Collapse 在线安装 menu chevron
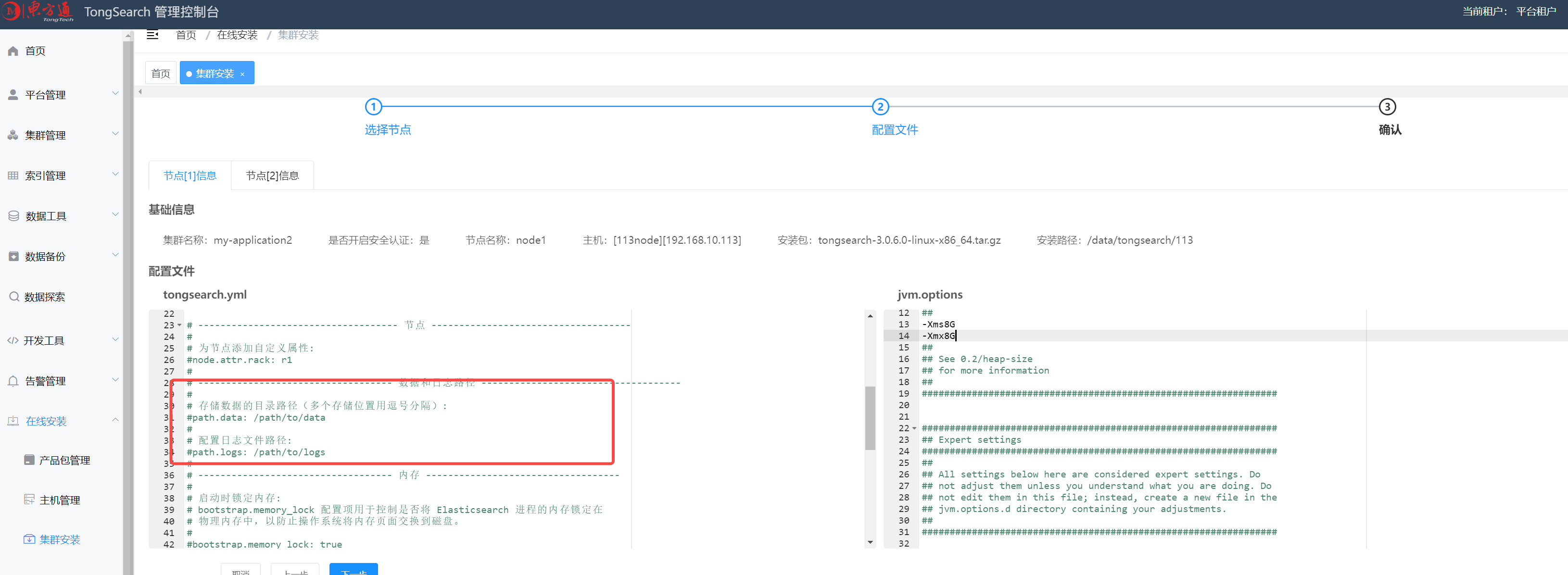Screen dimensions: 1568x575 point(115,420)
